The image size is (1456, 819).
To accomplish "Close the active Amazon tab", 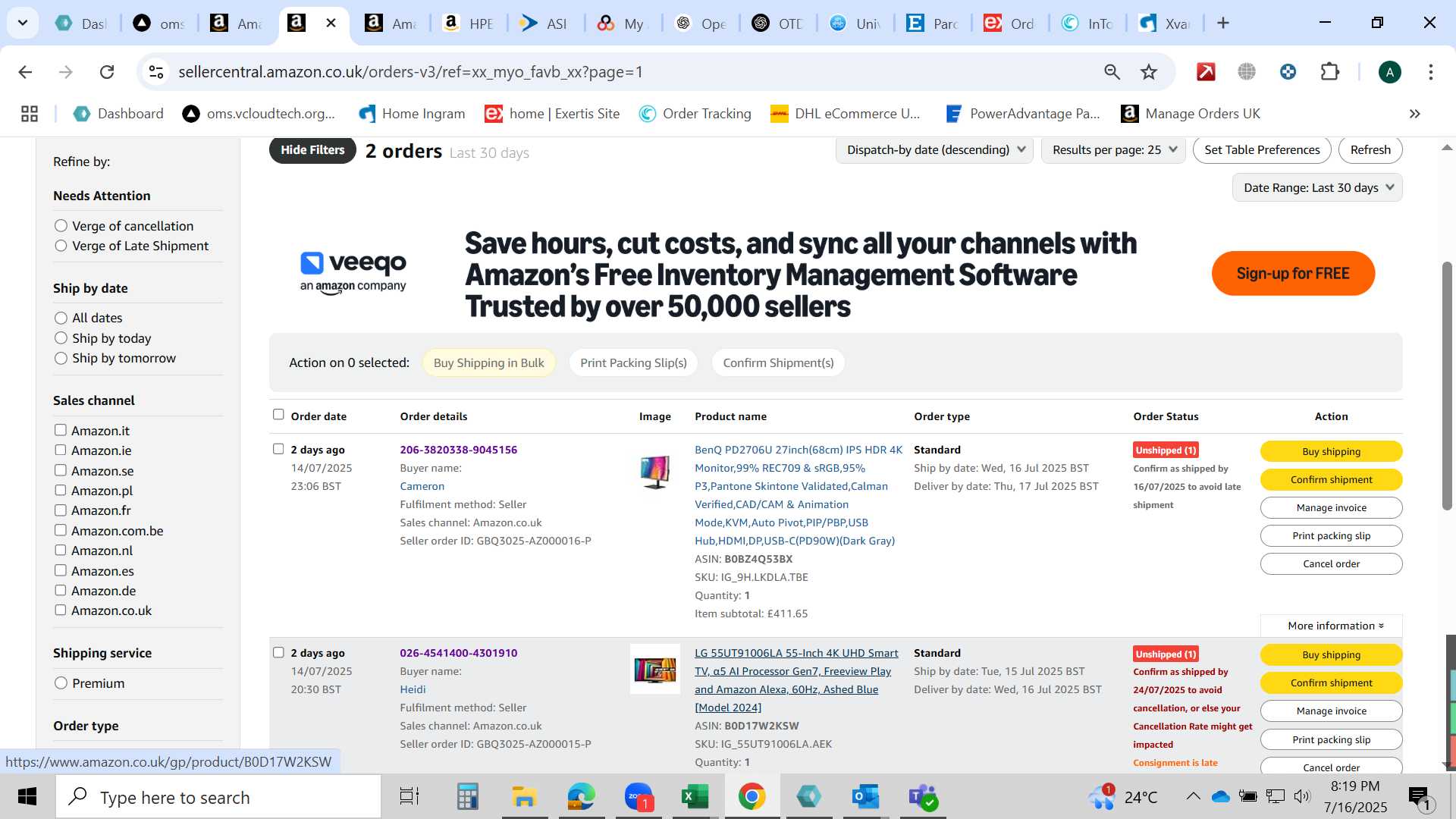I will pos(331,23).
